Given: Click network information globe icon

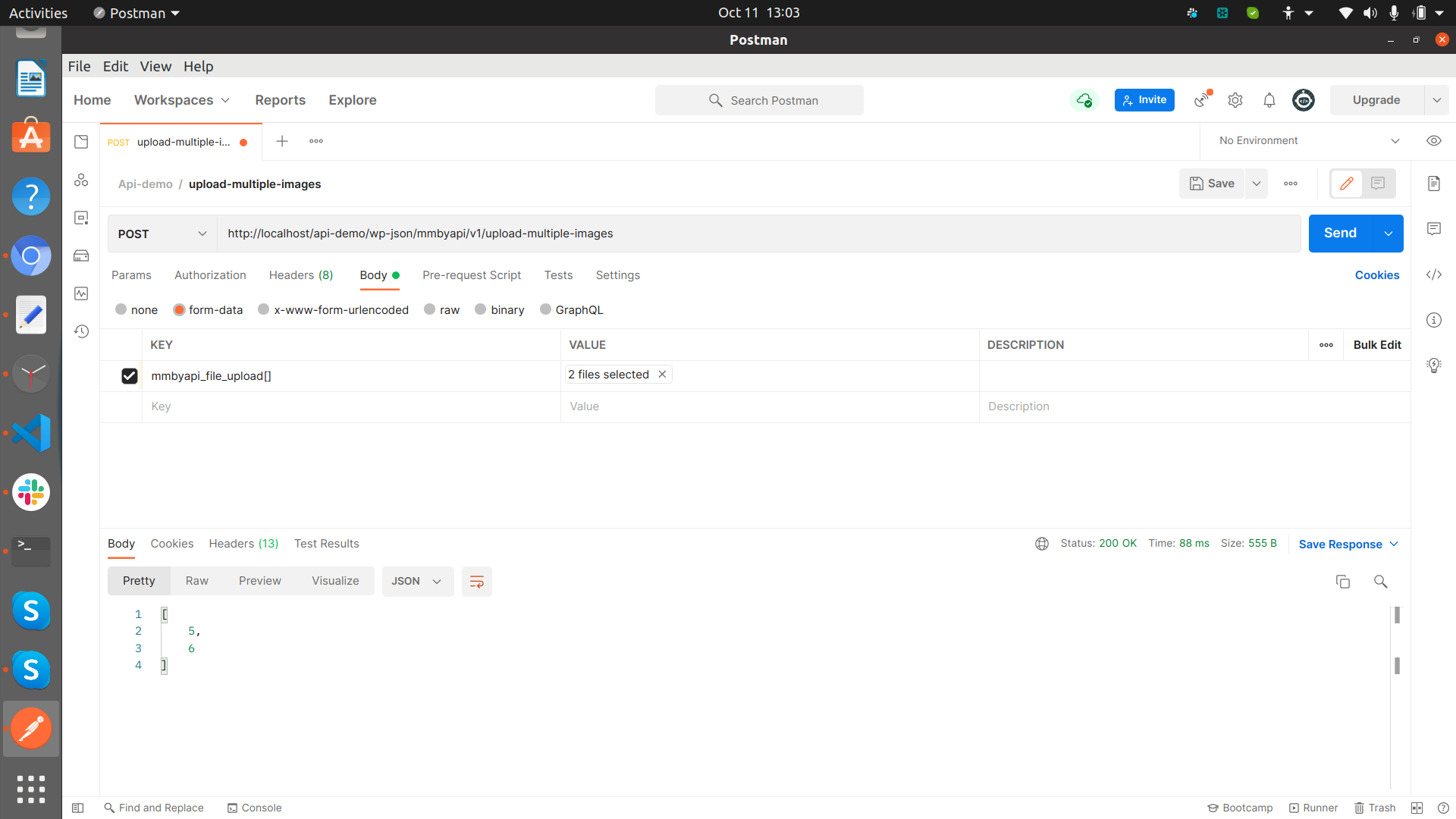Looking at the screenshot, I should click(x=1042, y=544).
